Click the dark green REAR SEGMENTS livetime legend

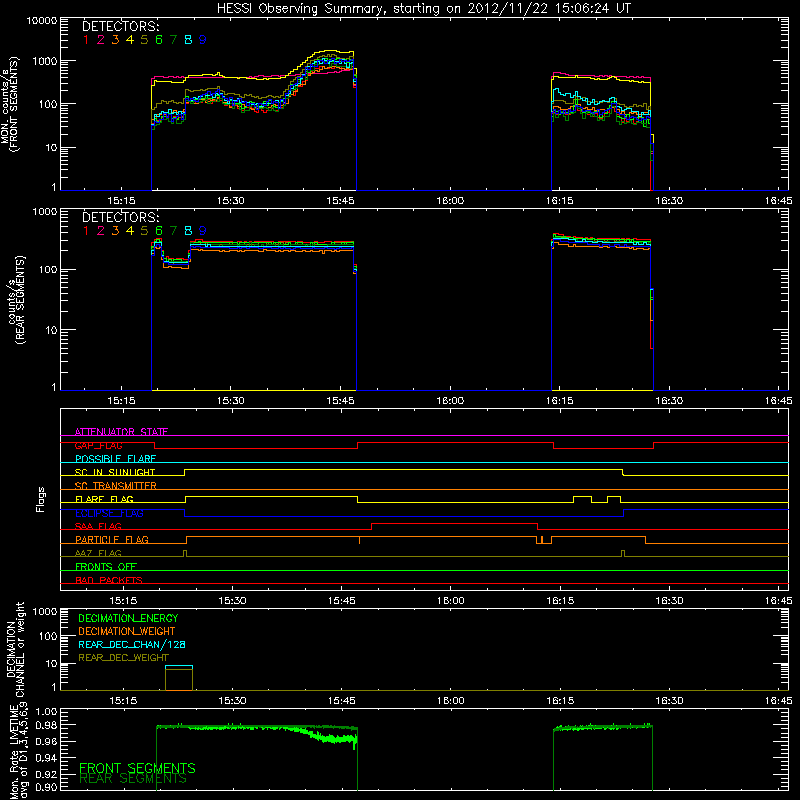point(133,779)
